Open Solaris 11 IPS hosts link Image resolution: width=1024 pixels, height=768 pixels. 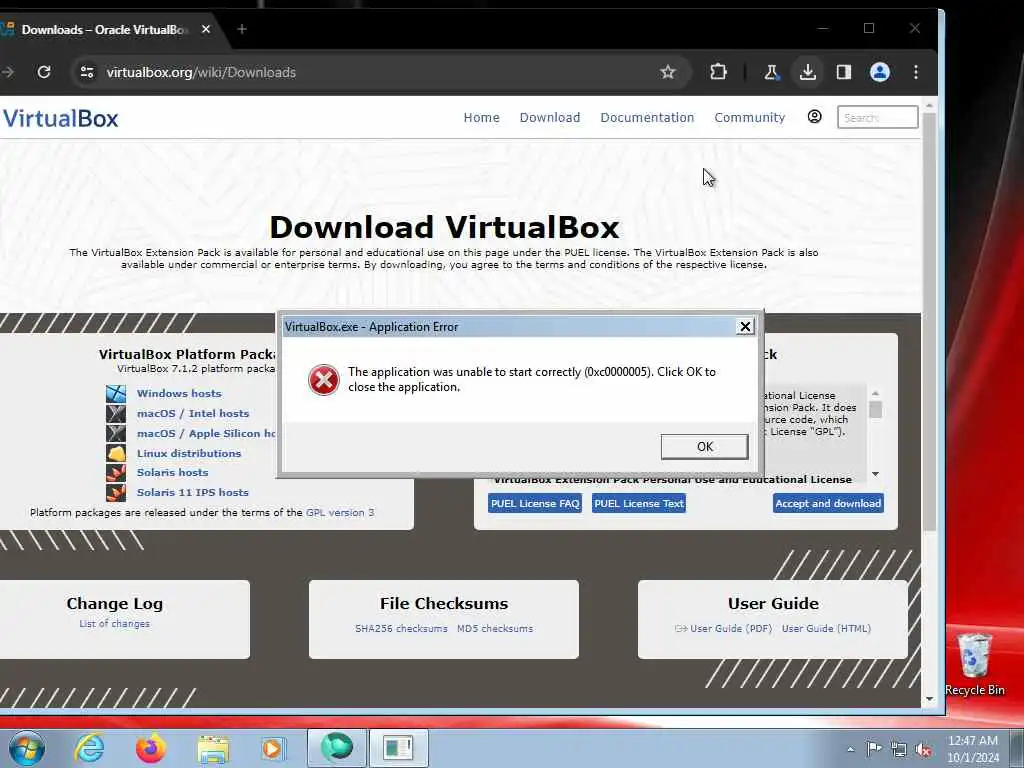point(193,492)
